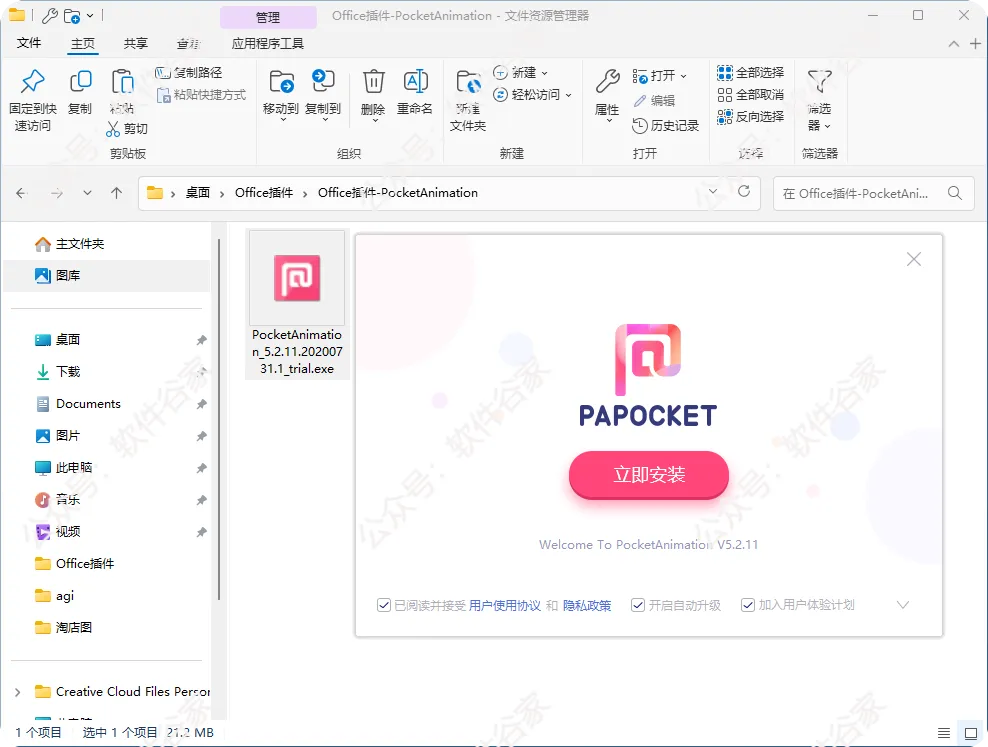Screen dimensions: 988x747
Task: Switch to the 应用程序工具 tab
Action: [268, 43]
